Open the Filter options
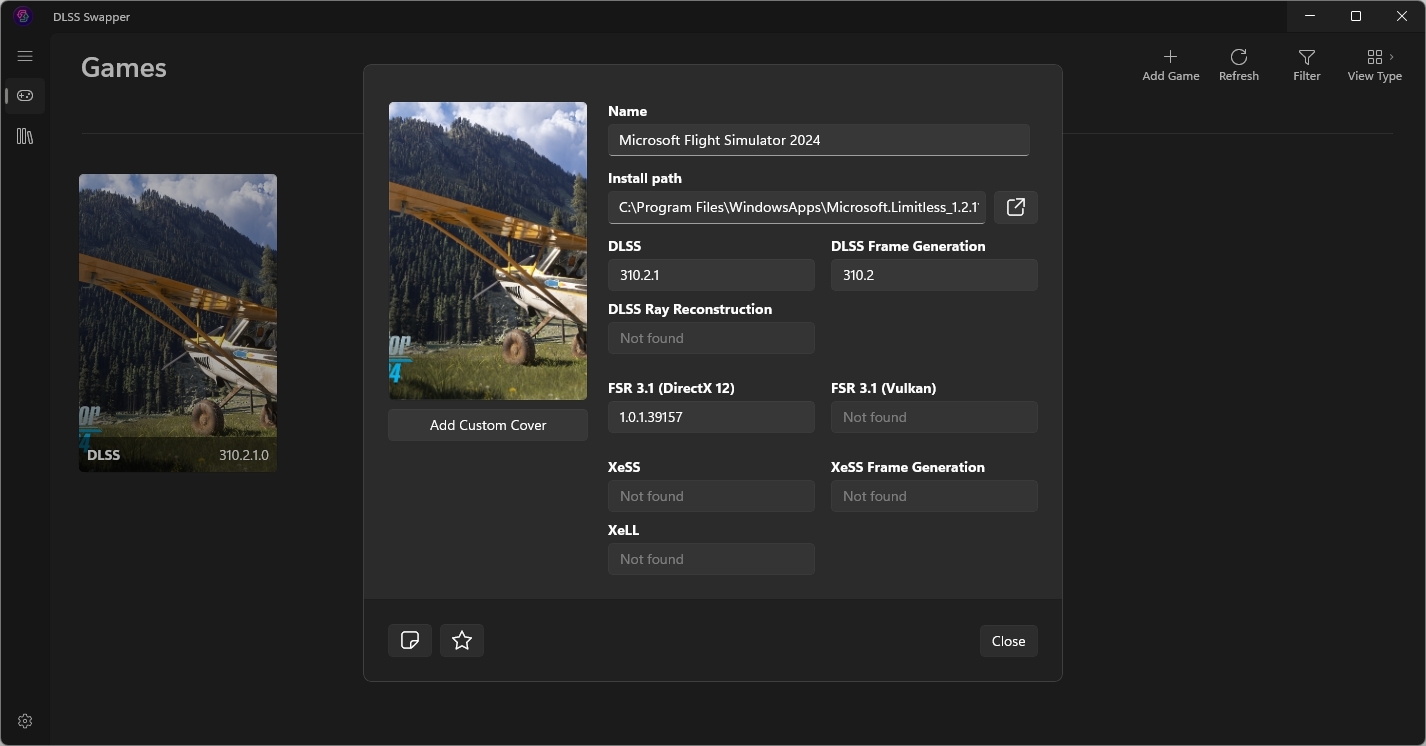This screenshot has width=1426, height=746. [x=1306, y=65]
